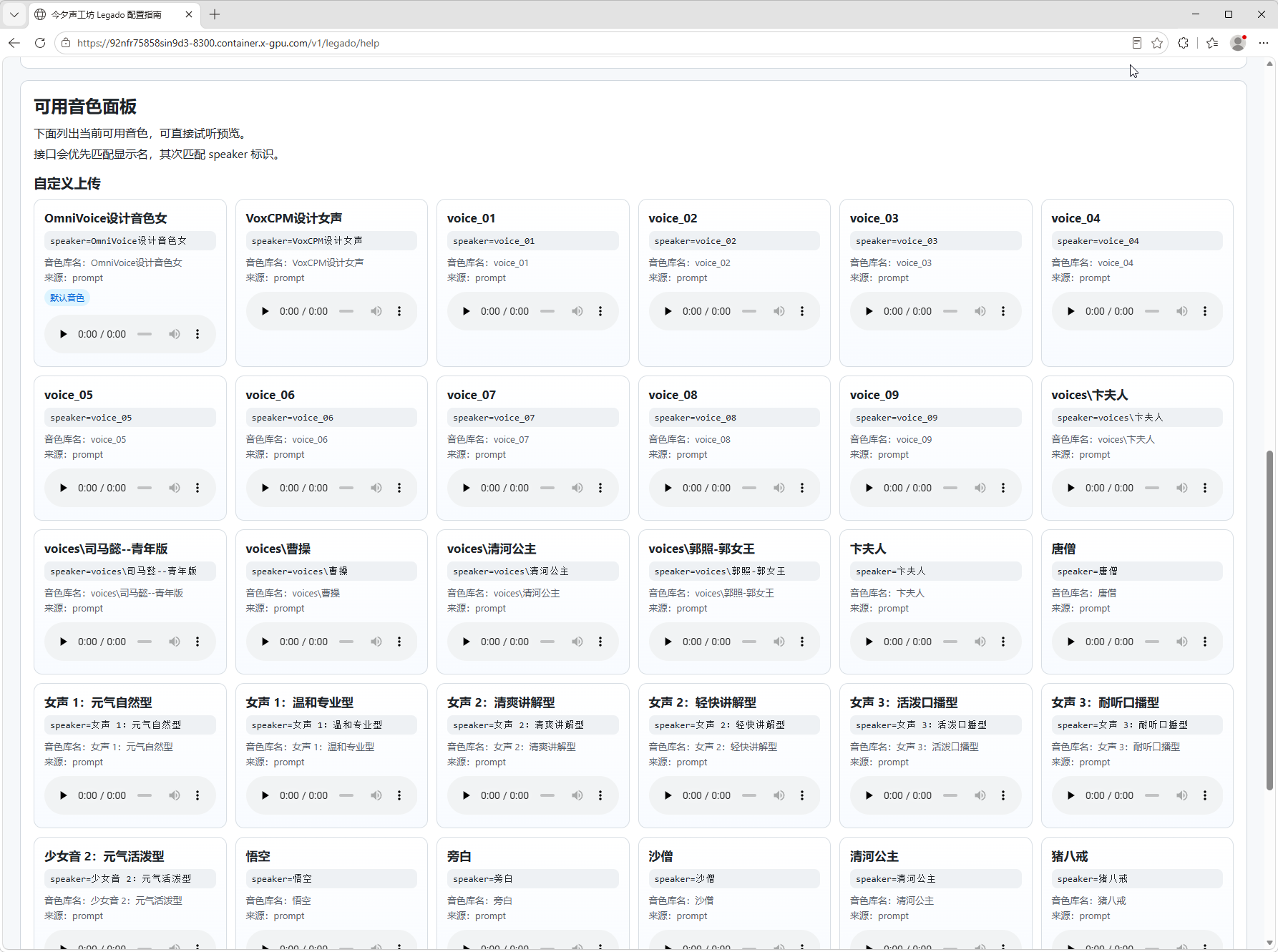This screenshot has height=952, width=1278.
Task: Play the voice_02 audio preview
Action: tap(668, 311)
